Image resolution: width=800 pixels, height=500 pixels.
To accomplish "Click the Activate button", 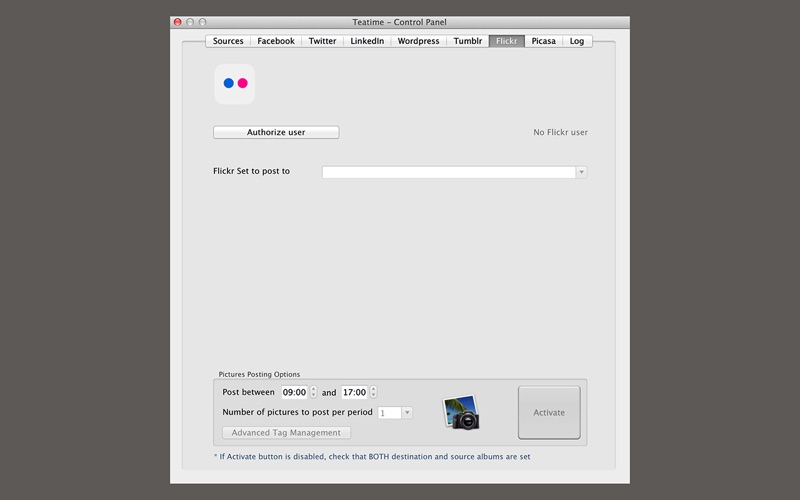I will point(549,412).
